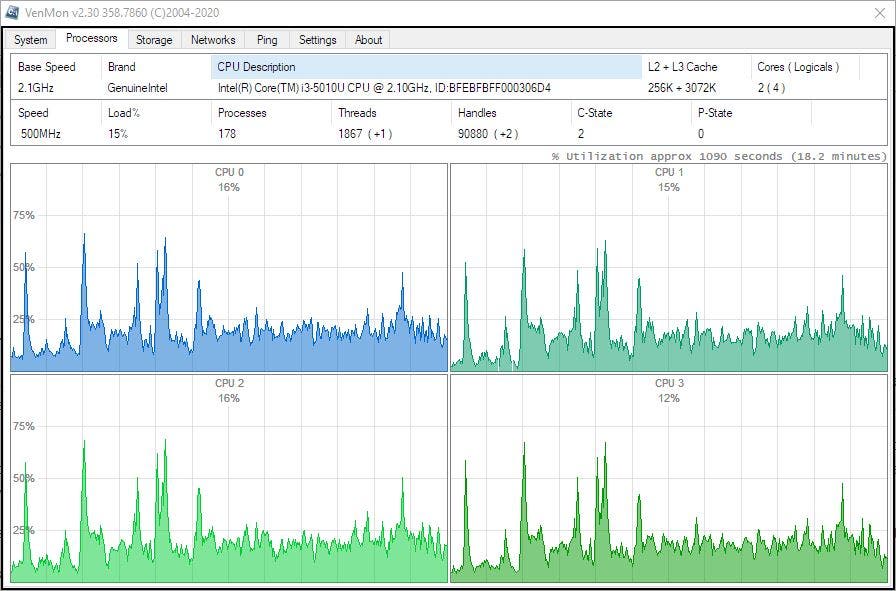Click the Processes column header
896x591 pixels.
pos(271,113)
